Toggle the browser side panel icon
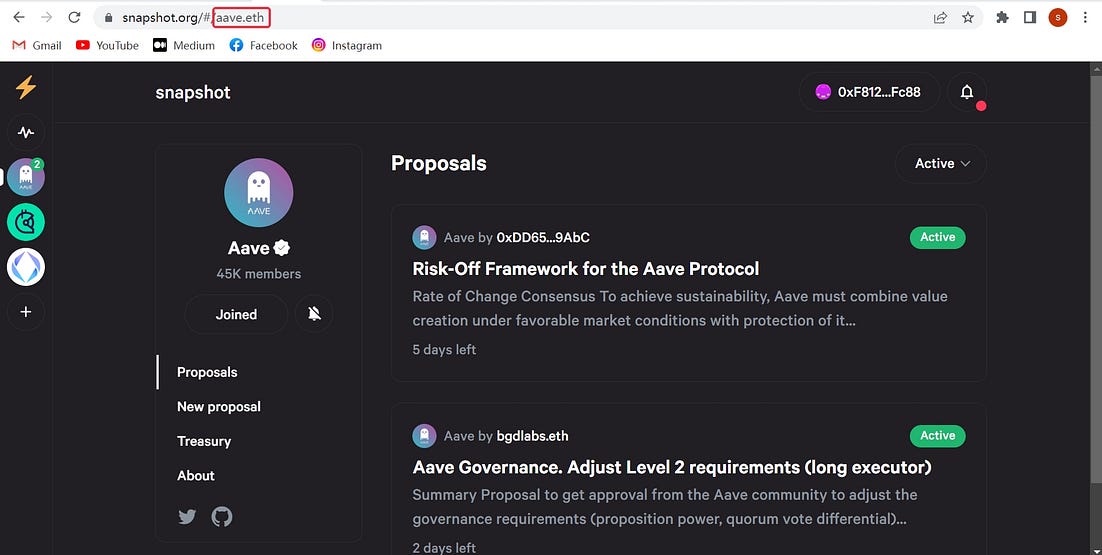Image resolution: width=1102 pixels, height=555 pixels. (x=1030, y=18)
